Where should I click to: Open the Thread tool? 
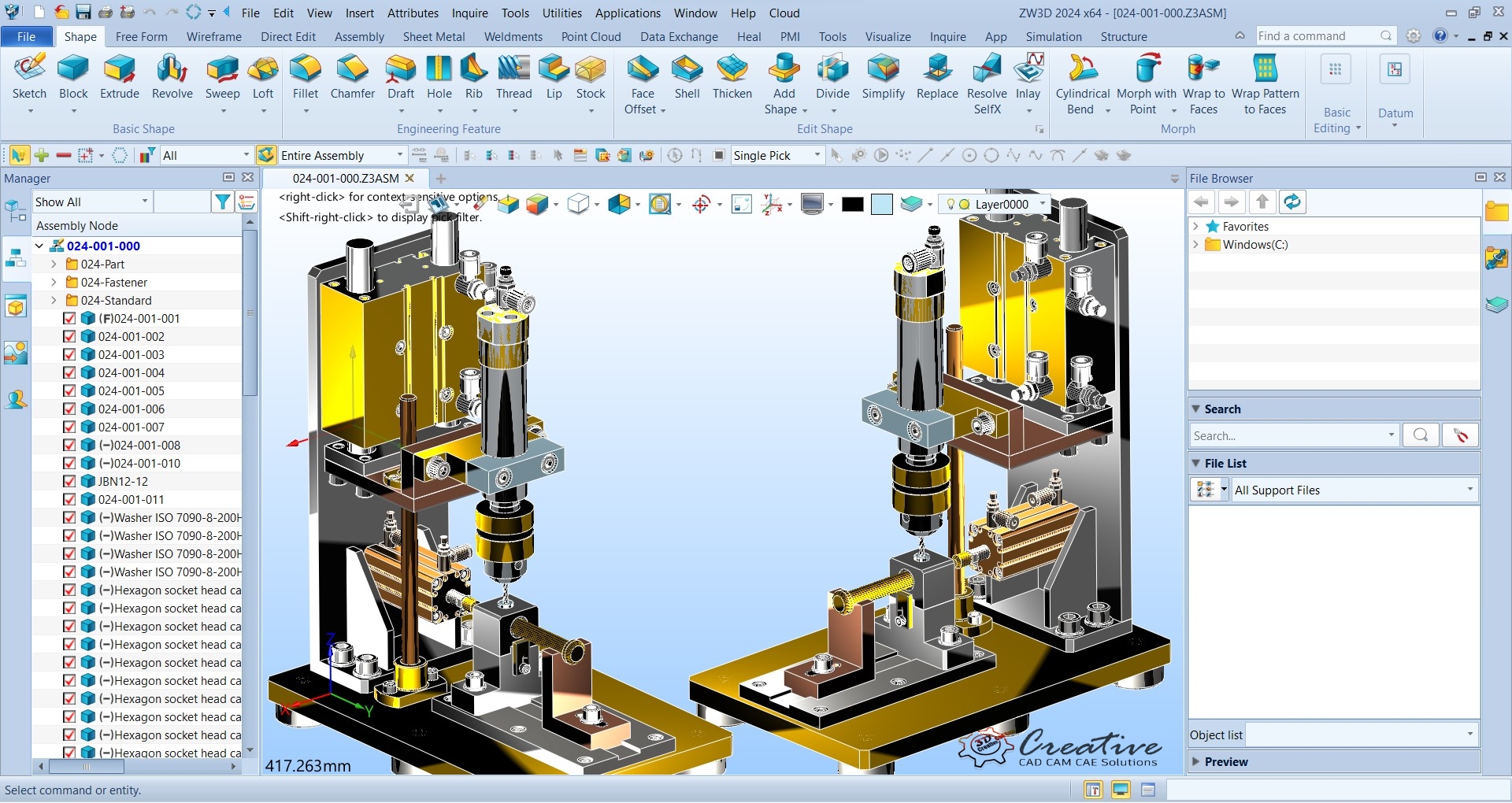tap(514, 77)
